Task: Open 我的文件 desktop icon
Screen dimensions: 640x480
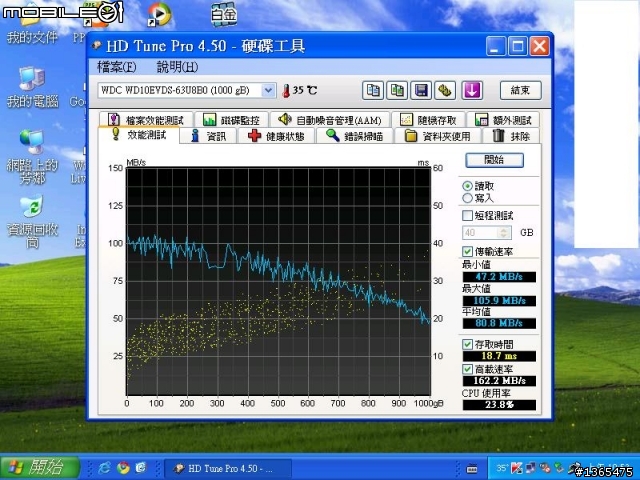Action: pyautogui.click(x=32, y=24)
